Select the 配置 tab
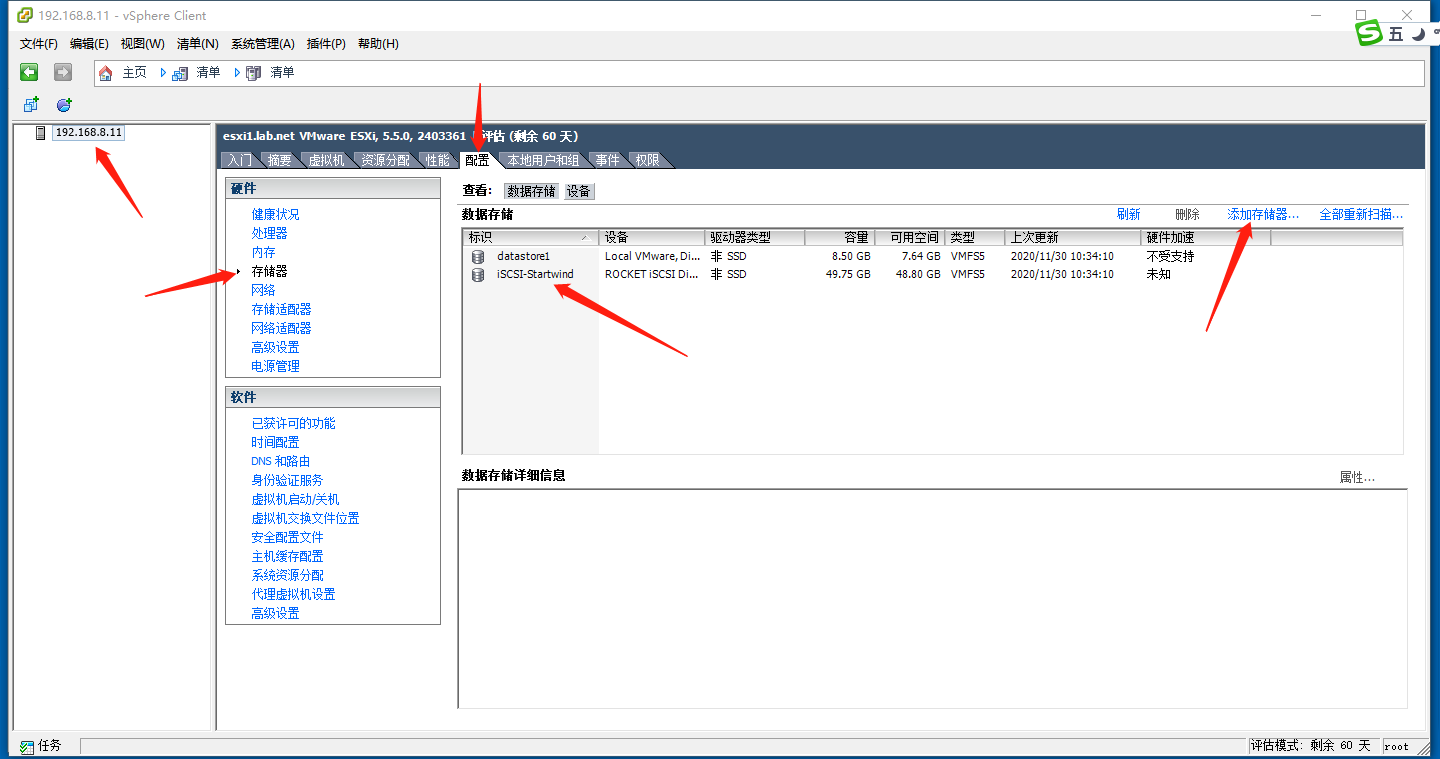Image resolution: width=1440 pixels, height=759 pixels. point(477,160)
